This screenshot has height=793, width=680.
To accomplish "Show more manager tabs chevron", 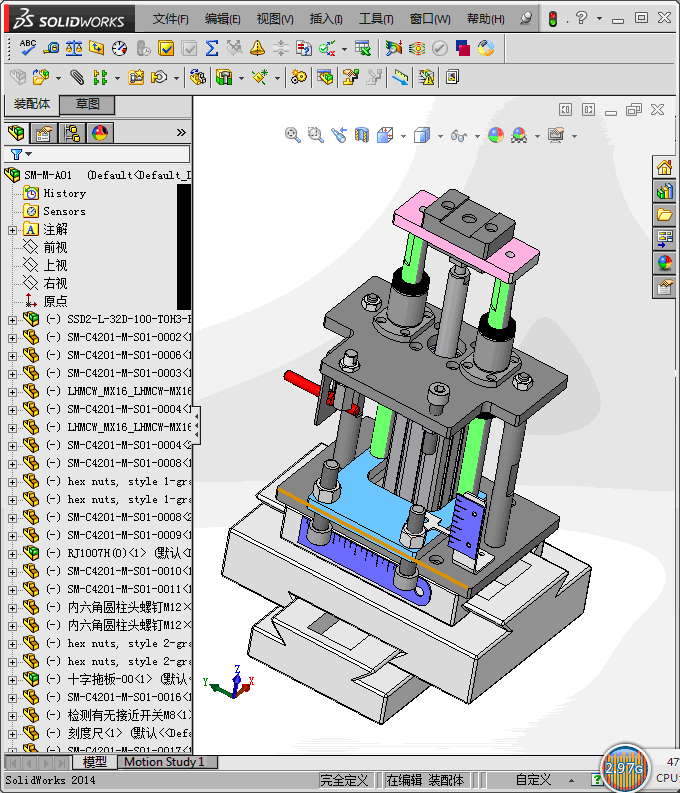I will (x=181, y=133).
